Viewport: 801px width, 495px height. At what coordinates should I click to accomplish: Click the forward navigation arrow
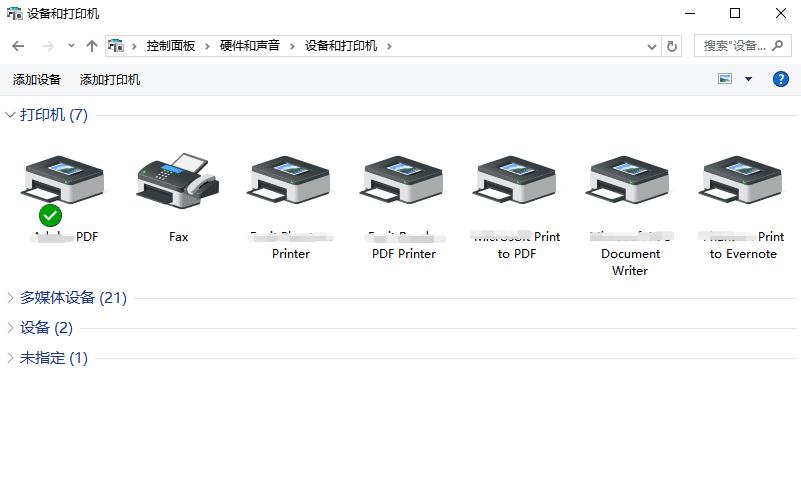click(48, 46)
